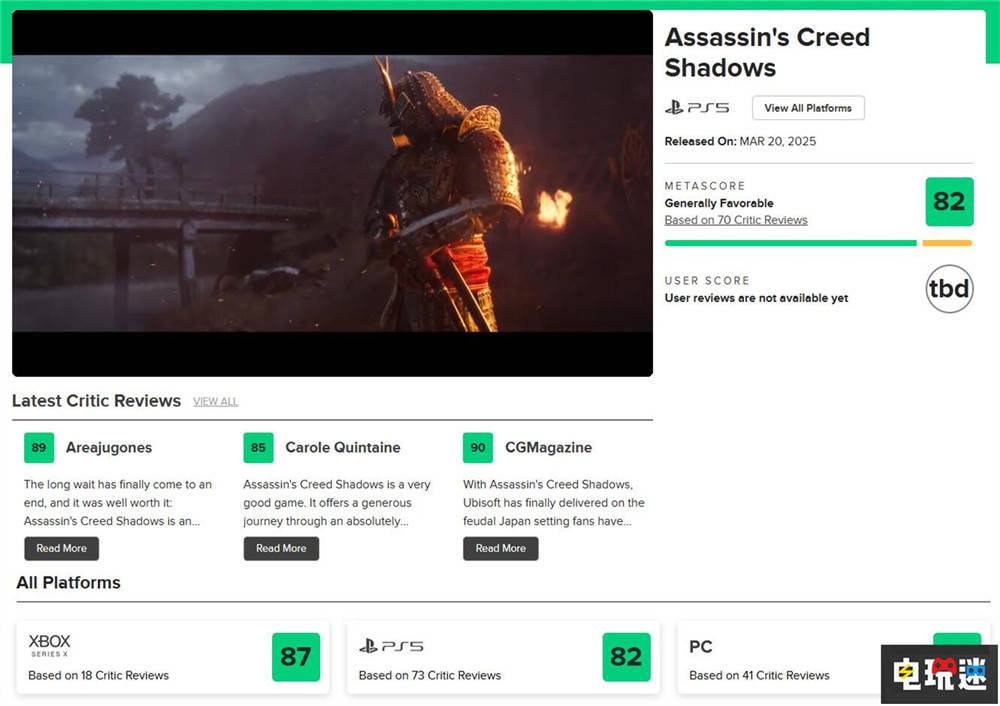Screen dimensions: 1000x706
Task: Click the PS5 logo in All Platforms
Action: tap(391, 646)
